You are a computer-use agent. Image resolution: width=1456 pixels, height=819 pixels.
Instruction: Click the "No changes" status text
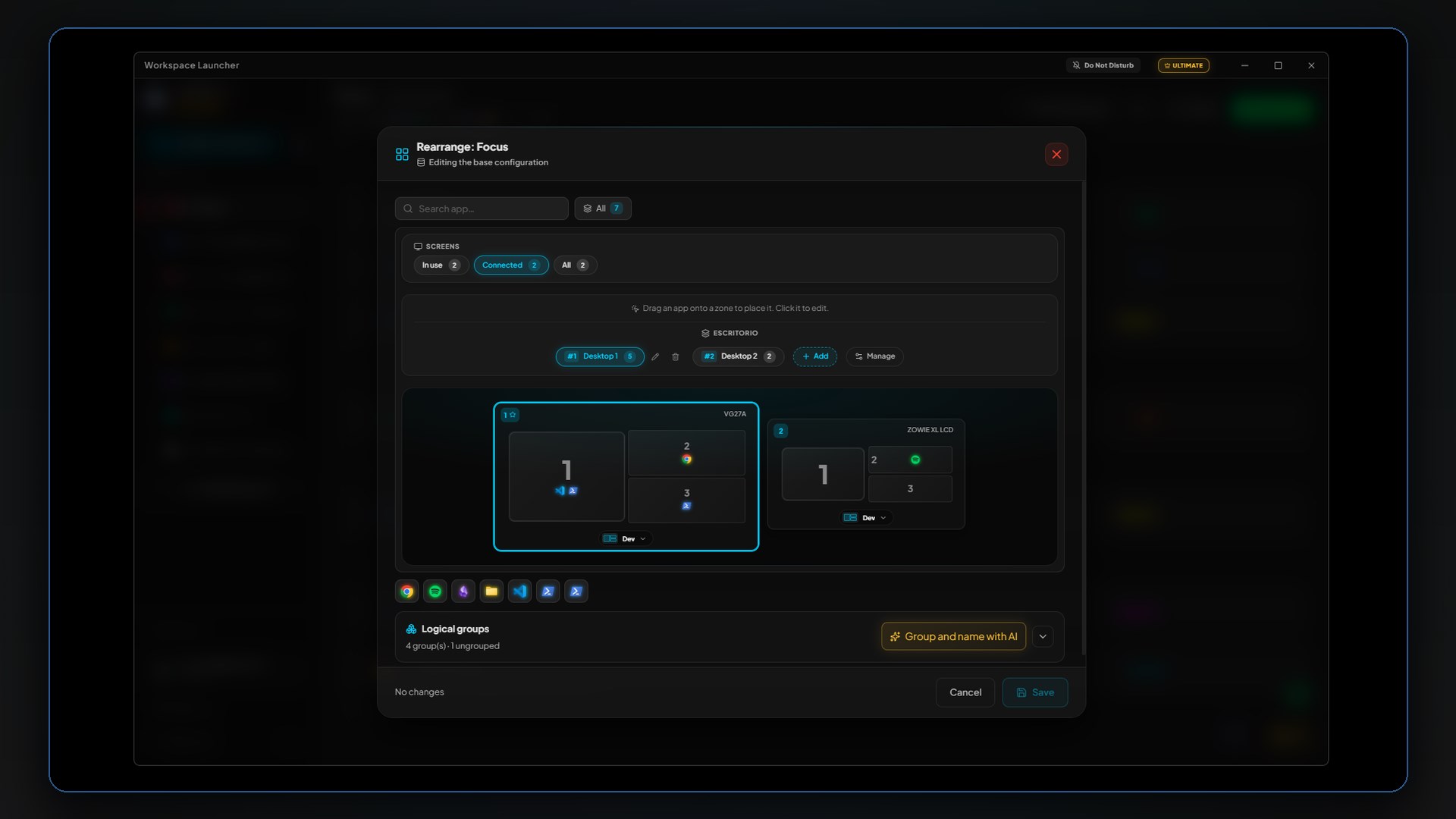[x=419, y=692]
